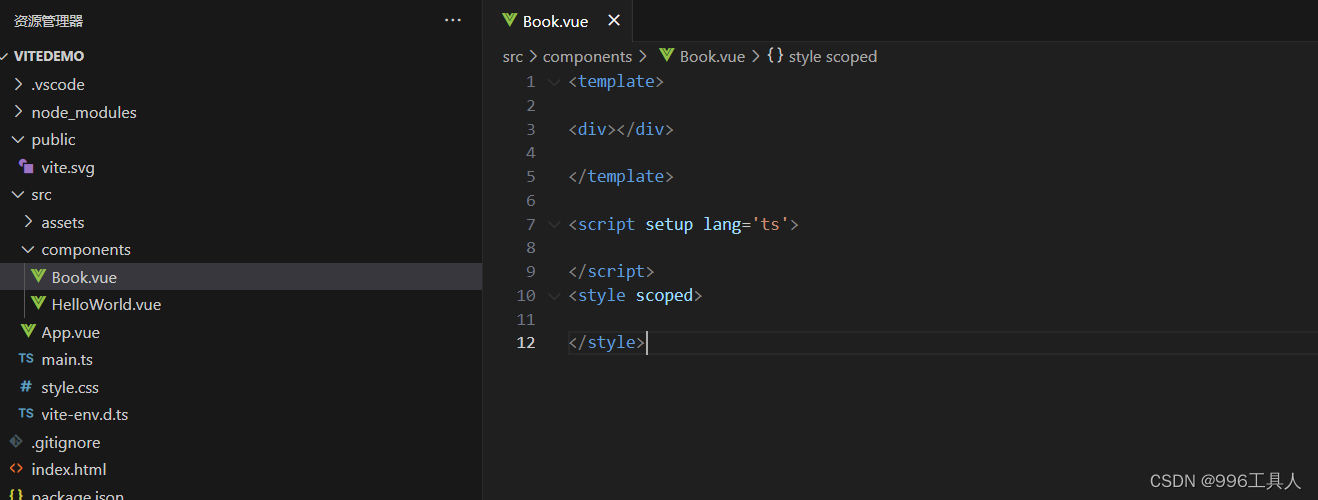Click the components breadcrumb segment

pyautogui.click(x=587, y=57)
